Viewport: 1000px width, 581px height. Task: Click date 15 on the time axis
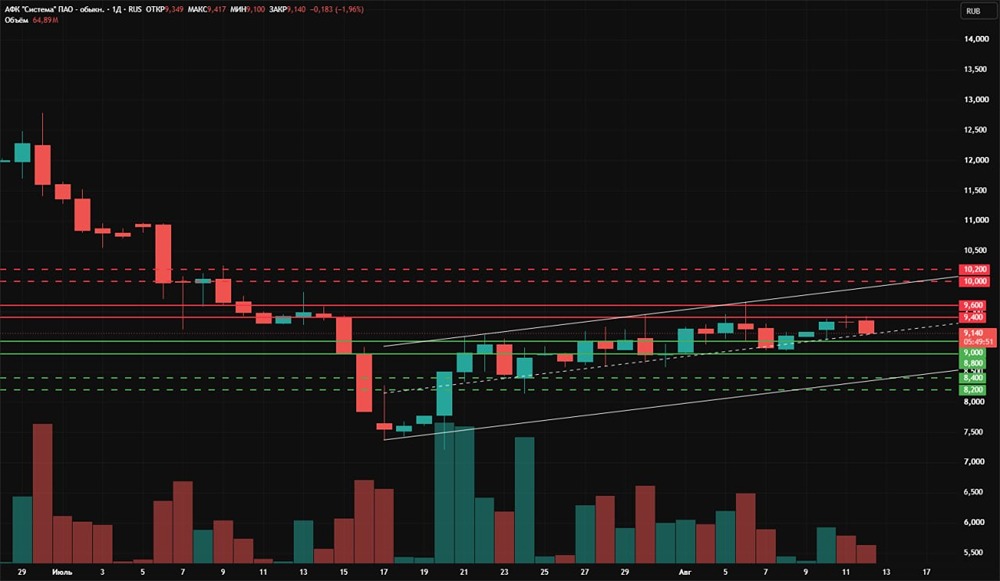[343, 572]
